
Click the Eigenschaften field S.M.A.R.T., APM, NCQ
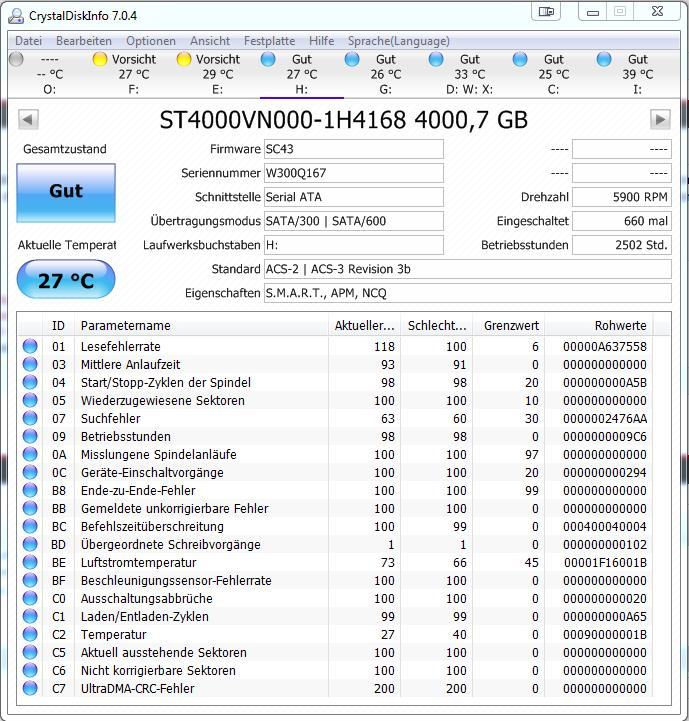click(x=468, y=293)
